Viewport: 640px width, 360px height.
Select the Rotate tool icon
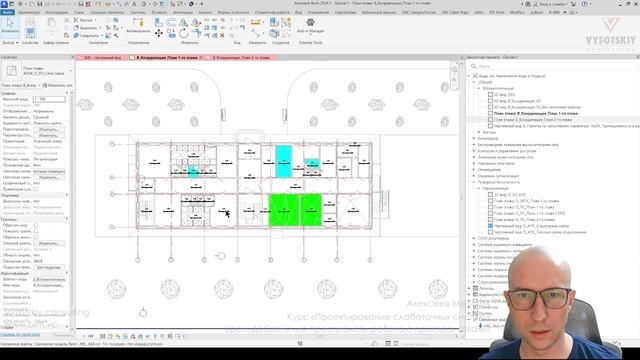click(184, 33)
